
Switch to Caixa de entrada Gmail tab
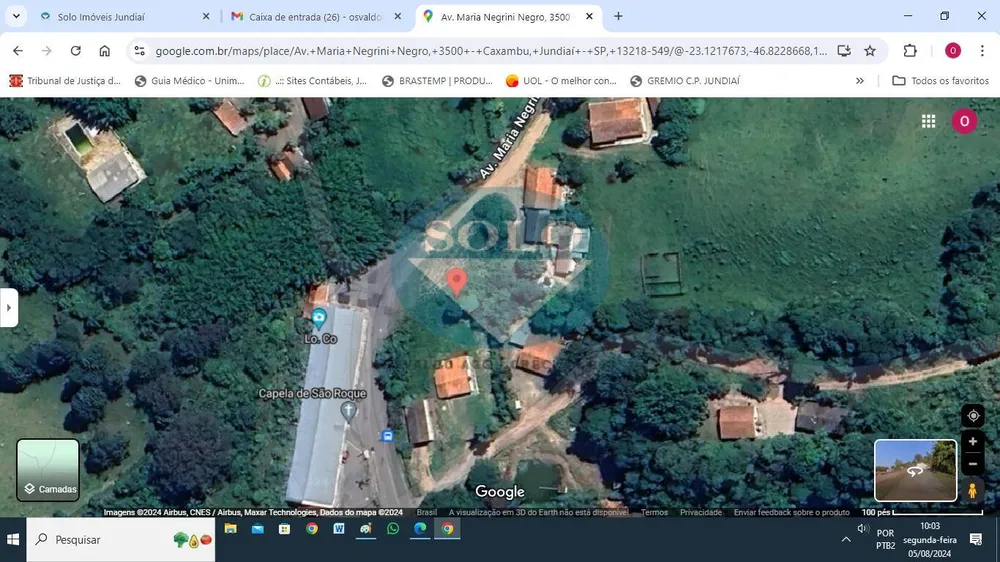pos(316,17)
